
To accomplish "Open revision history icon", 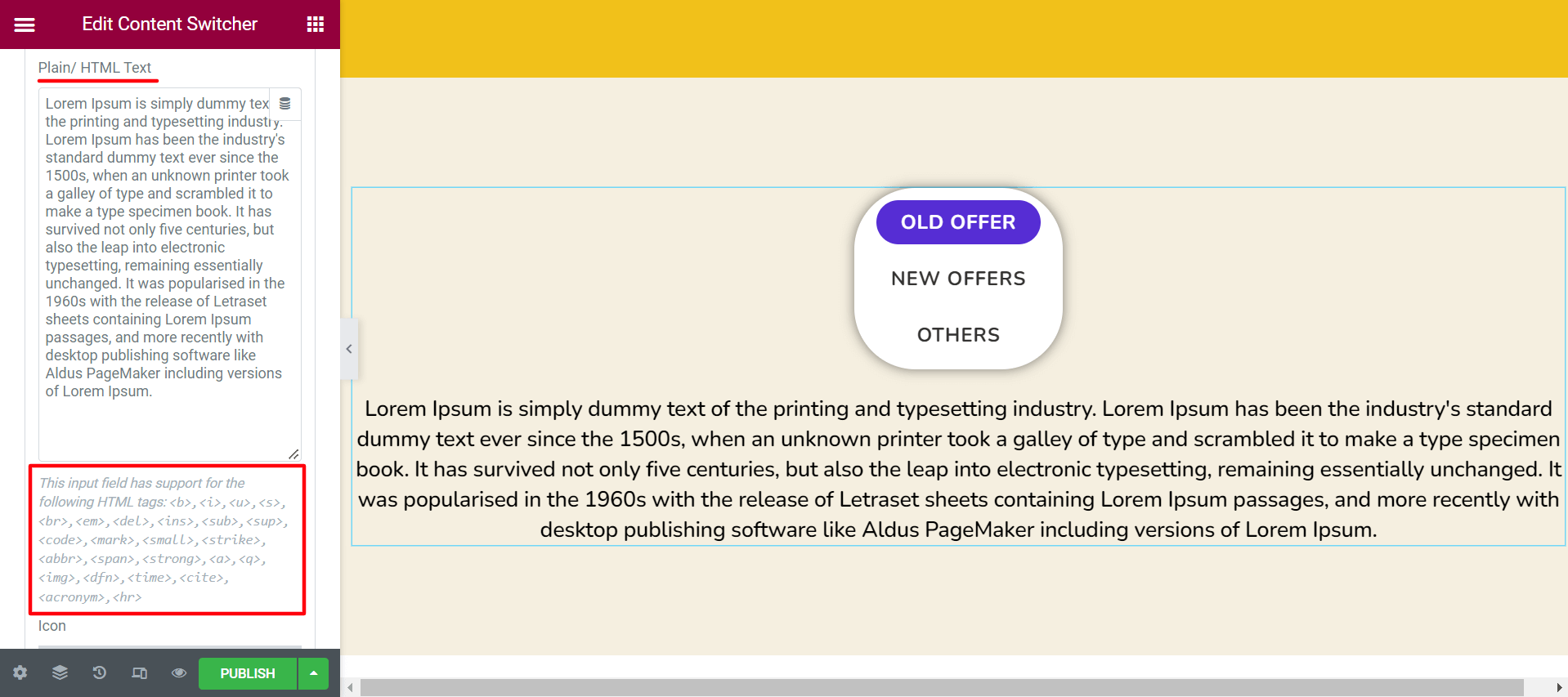I will [x=99, y=672].
